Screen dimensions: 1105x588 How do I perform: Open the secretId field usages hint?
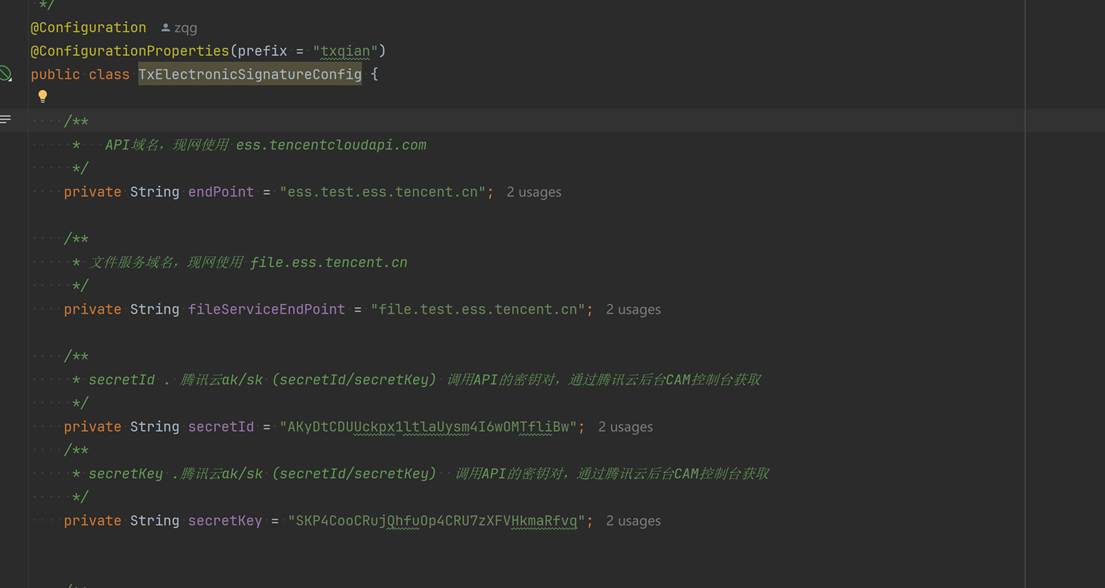625,427
